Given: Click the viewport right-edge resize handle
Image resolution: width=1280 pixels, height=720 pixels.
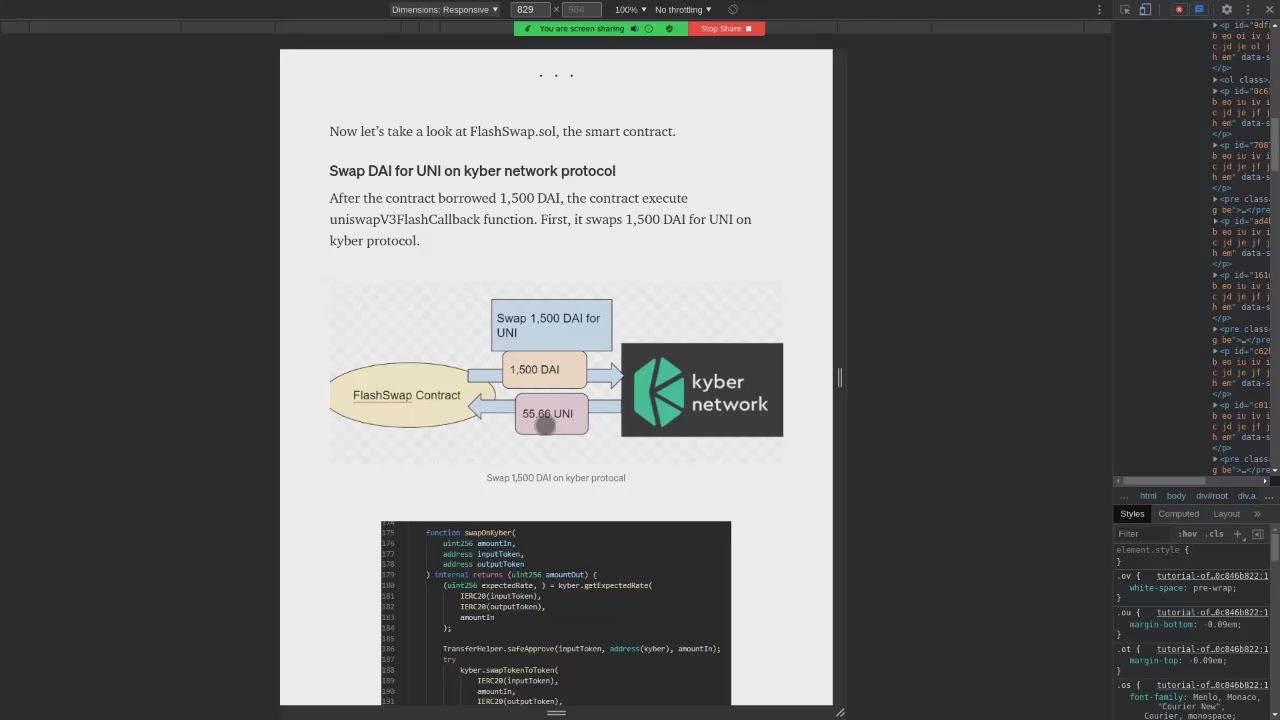Looking at the screenshot, I should point(840,377).
